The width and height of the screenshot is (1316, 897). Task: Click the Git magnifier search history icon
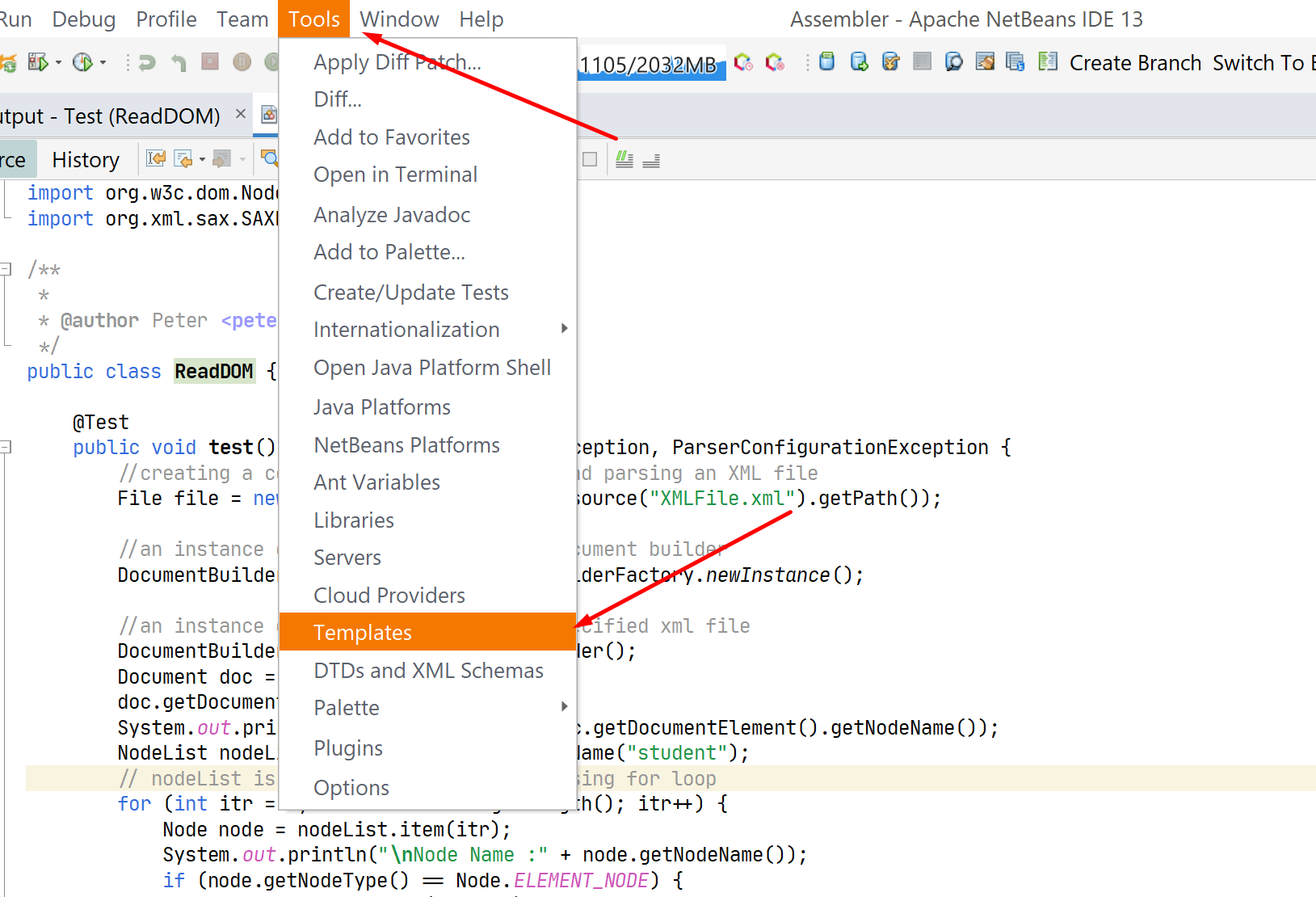pyautogui.click(x=953, y=61)
